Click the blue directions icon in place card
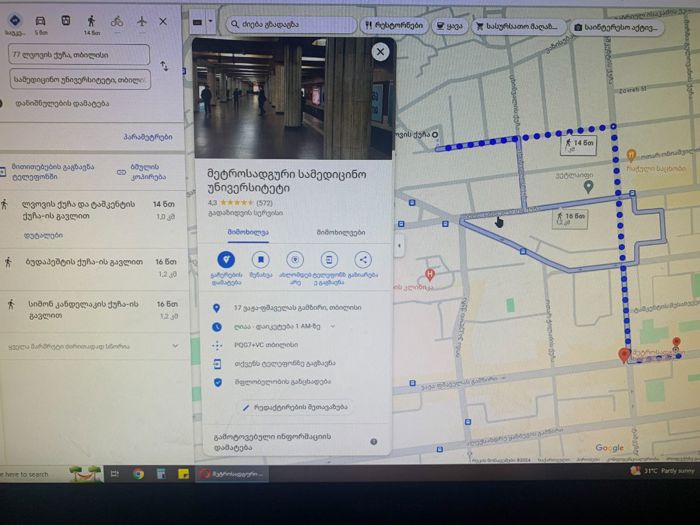The width and height of the screenshot is (700, 525). 226,260
